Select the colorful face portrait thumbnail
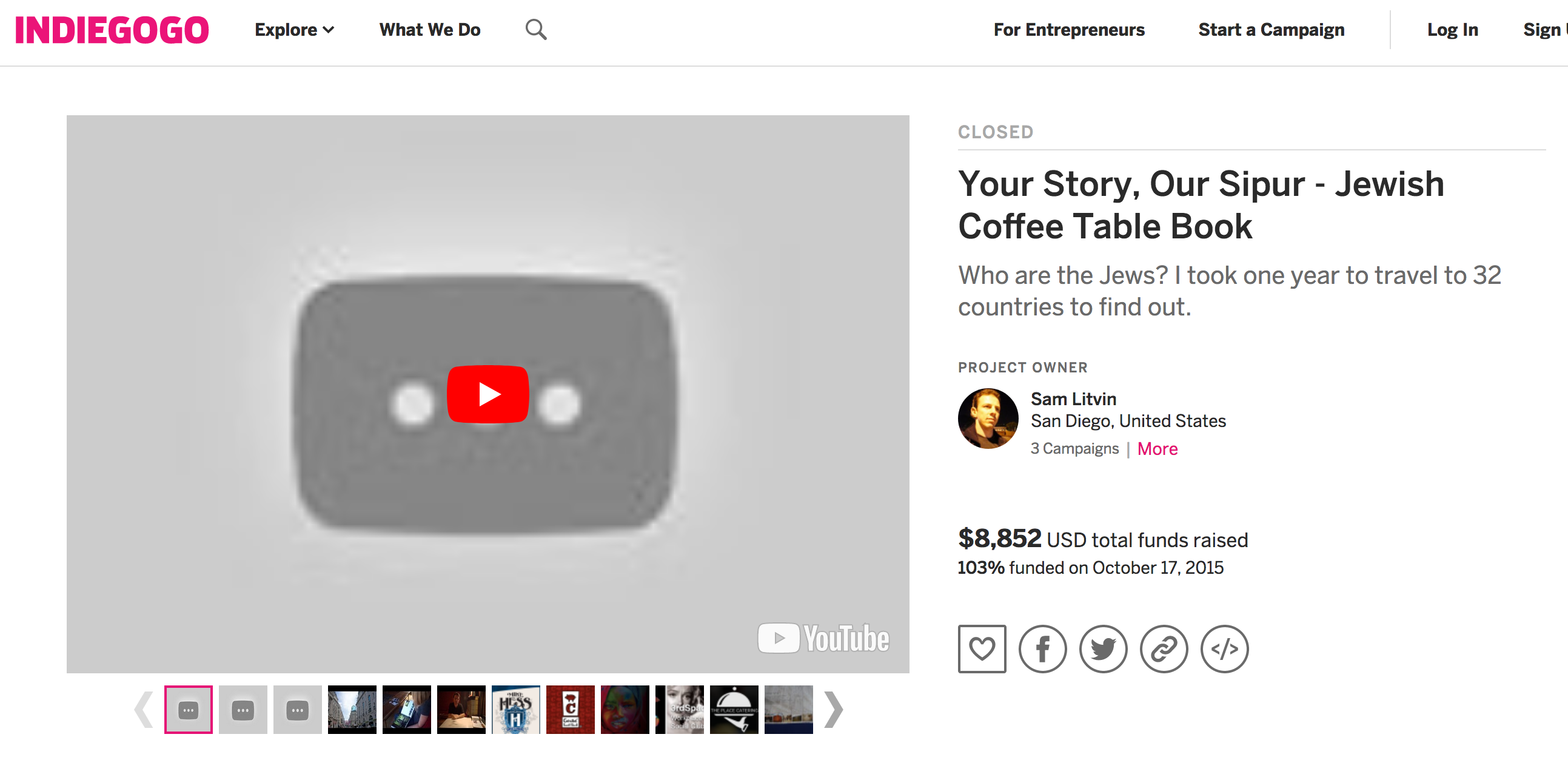 pyautogui.click(x=625, y=710)
